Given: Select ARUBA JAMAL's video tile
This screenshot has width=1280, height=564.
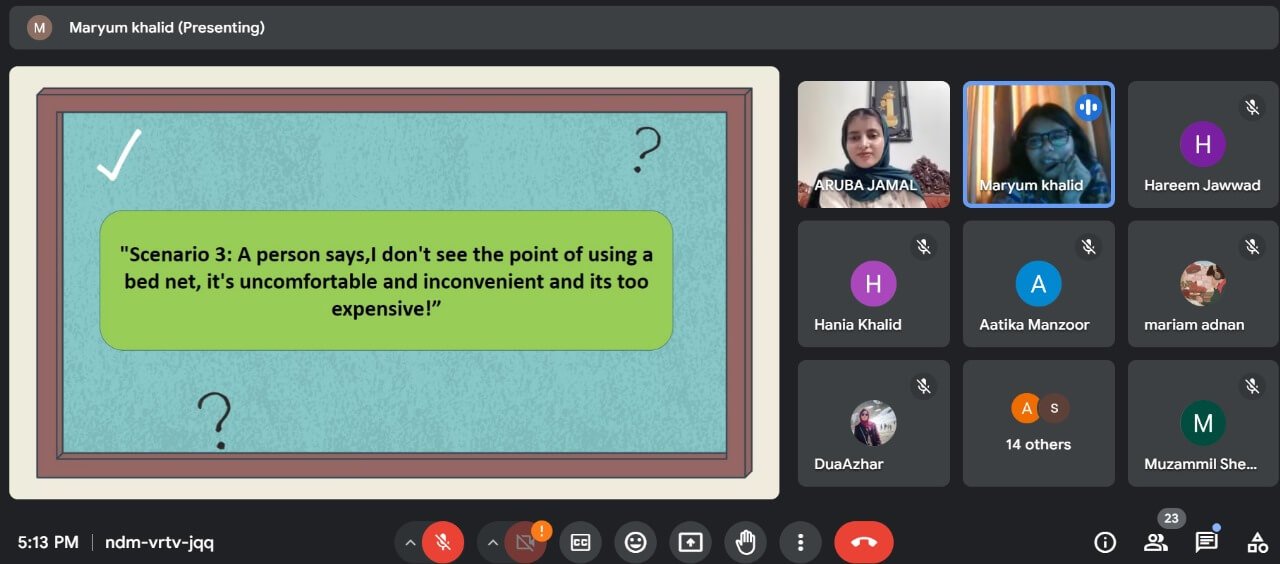Looking at the screenshot, I should click(x=873, y=144).
